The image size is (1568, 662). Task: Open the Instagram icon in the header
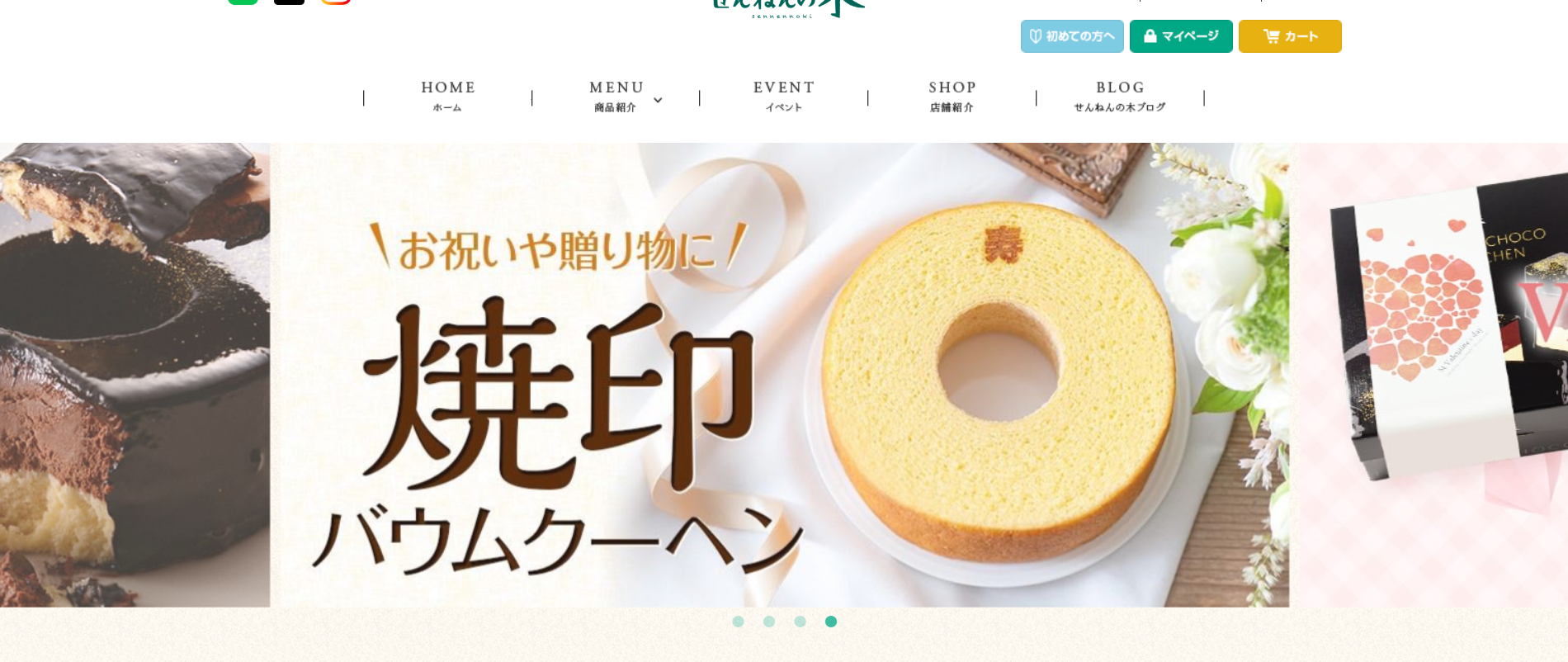pos(336,2)
